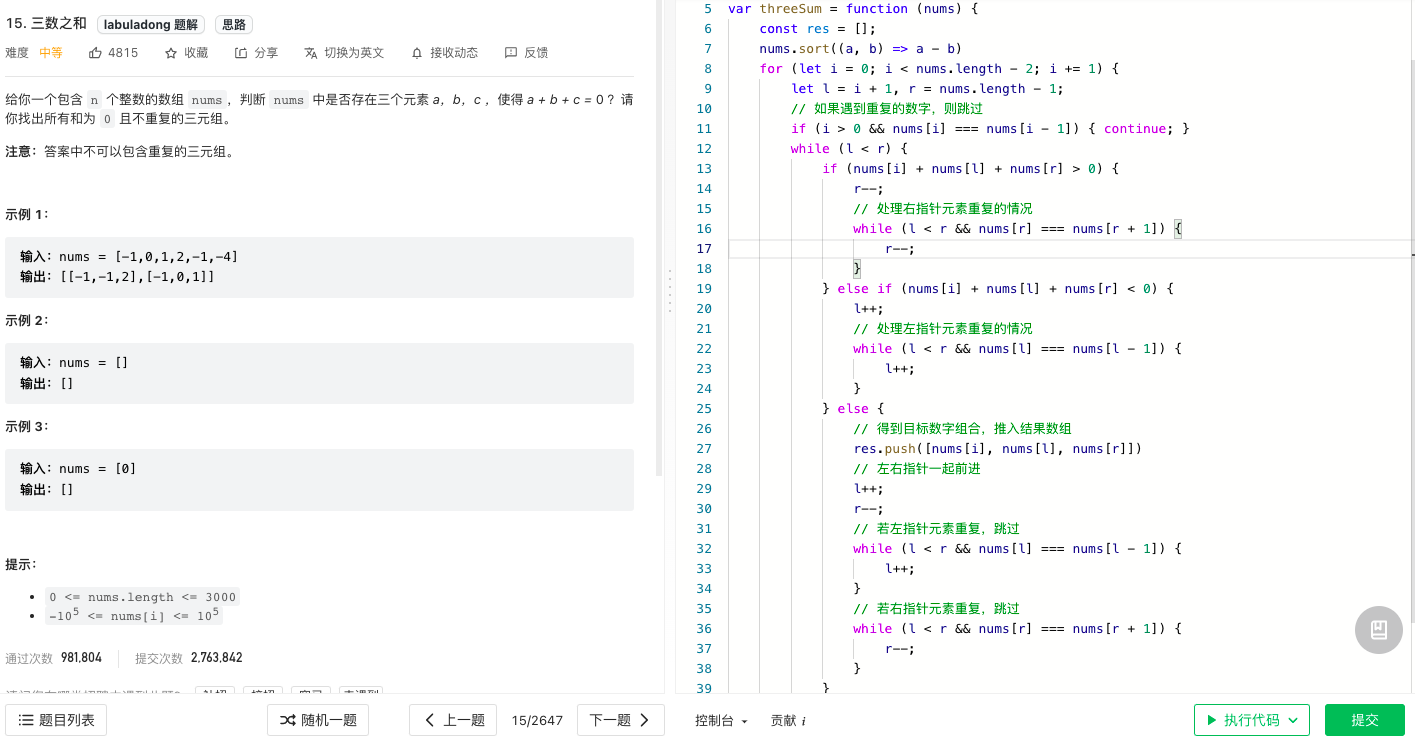The width and height of the screenshot is (1415, 745).
Task: Open the floating notes button beside the editor
Action: point(1379,630)
